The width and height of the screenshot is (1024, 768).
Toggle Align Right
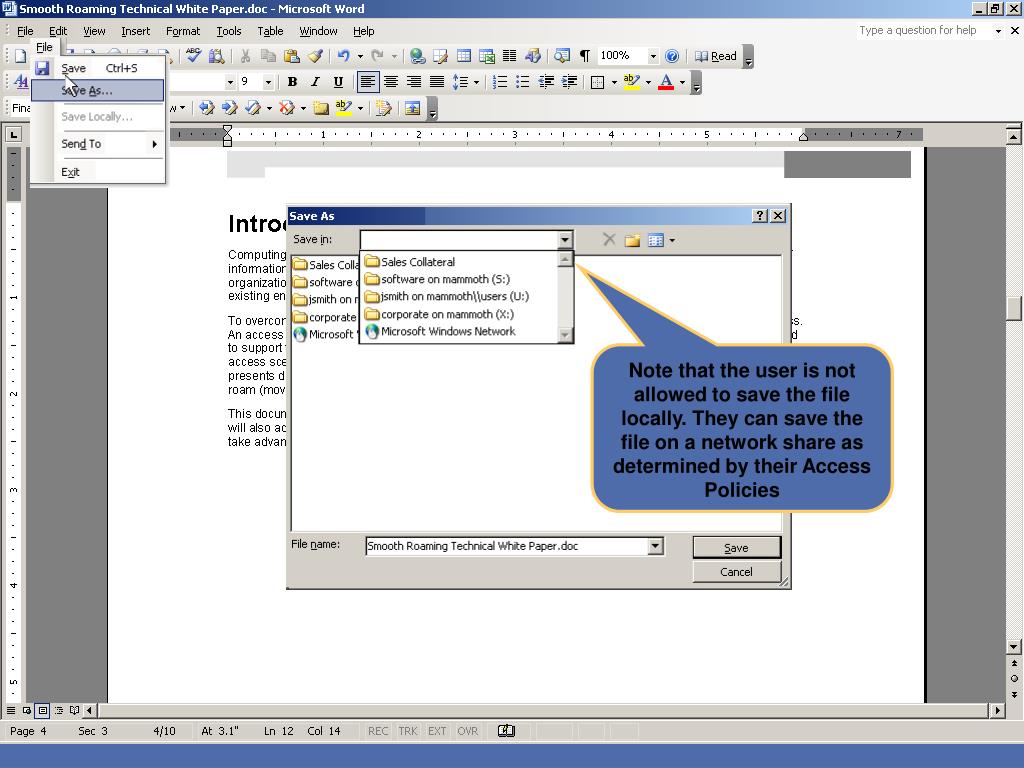tap(413, 82)
